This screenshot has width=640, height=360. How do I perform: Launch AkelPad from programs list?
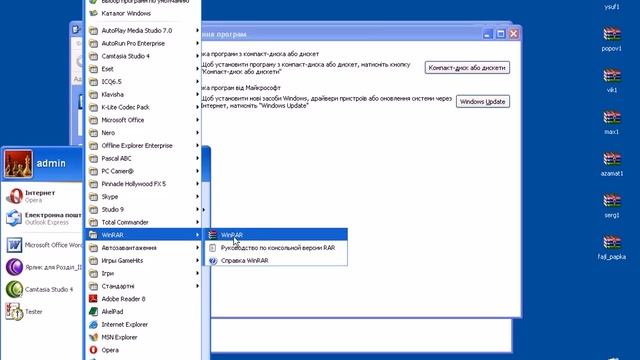click(x=144, y=311)
